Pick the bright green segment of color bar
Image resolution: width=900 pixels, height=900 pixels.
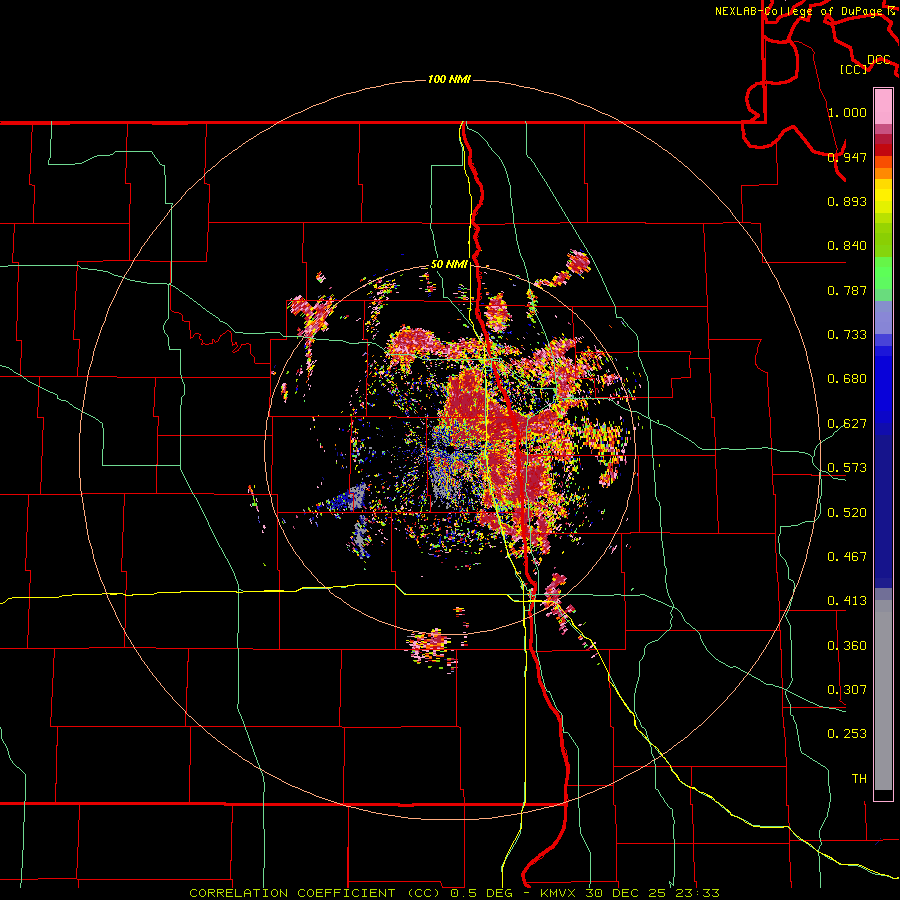(883, 273)
